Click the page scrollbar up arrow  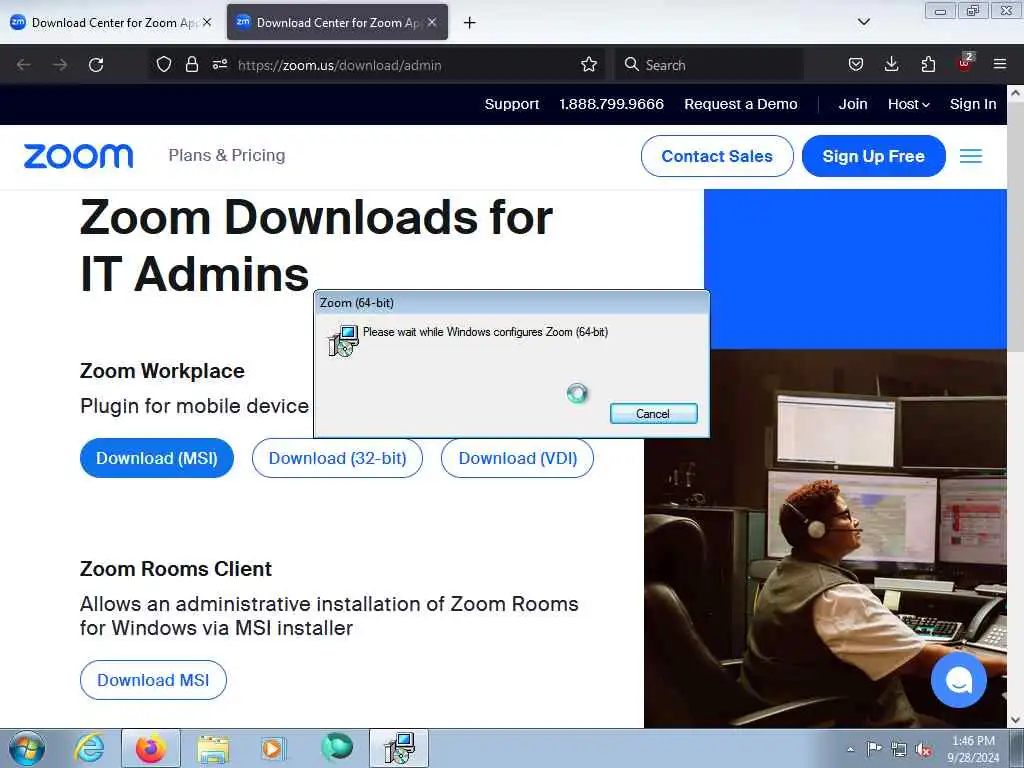[x=1016, y=93]
